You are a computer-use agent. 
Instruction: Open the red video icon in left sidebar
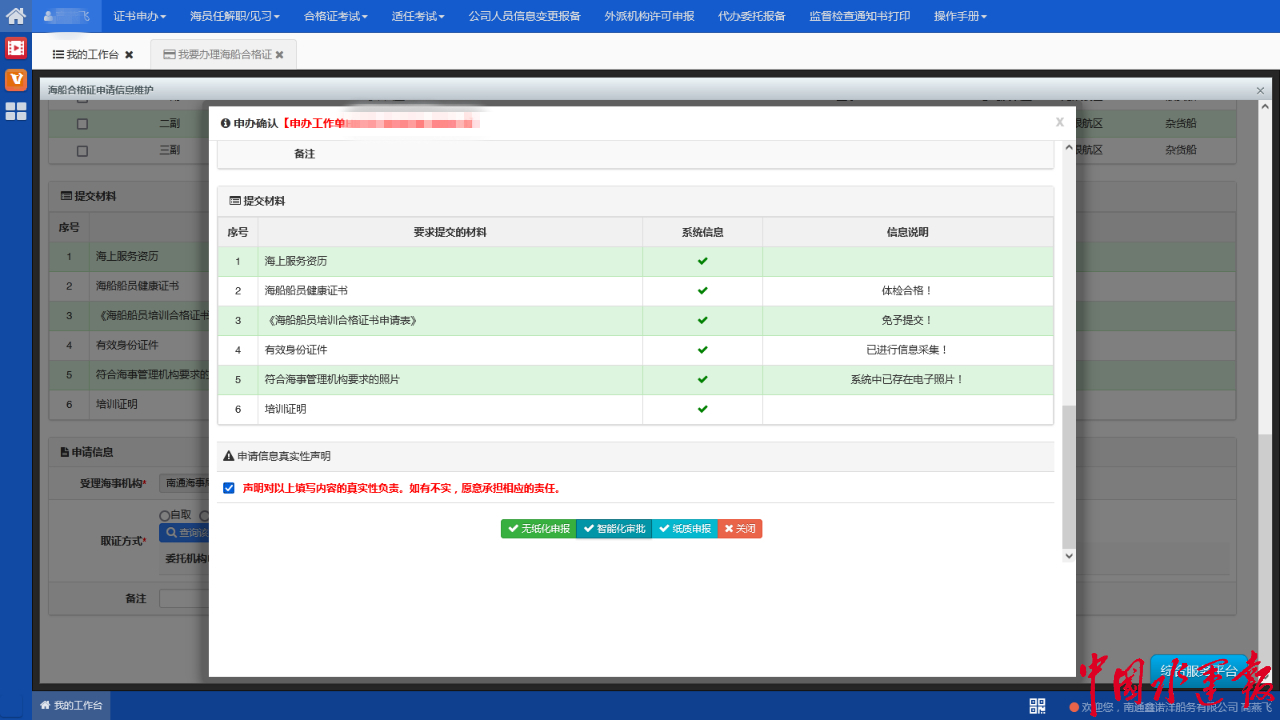pos(16,47)
